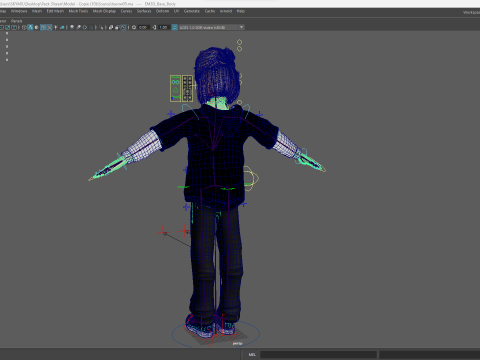Open the view transform color space dropdown

[x=211, y=27]
